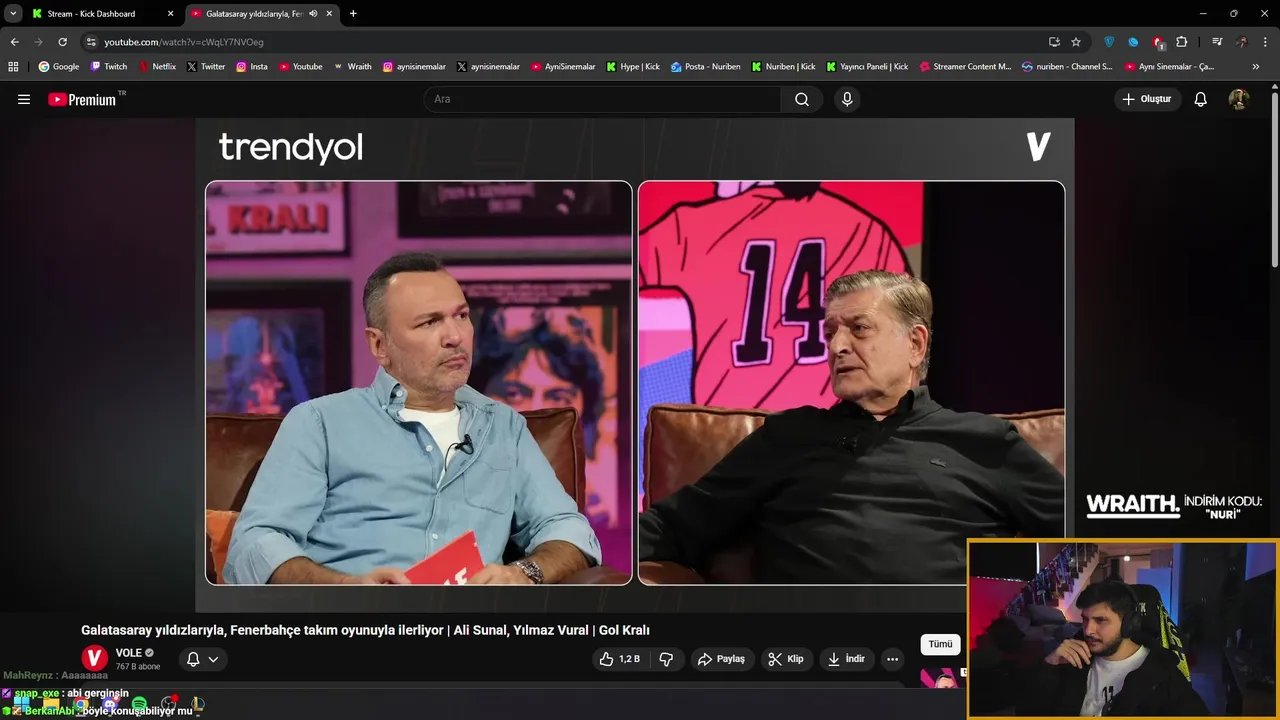Open Chrome extensions puzzle icon
This screenshot has width=1280, height=720.
[x=1182, y=42]
